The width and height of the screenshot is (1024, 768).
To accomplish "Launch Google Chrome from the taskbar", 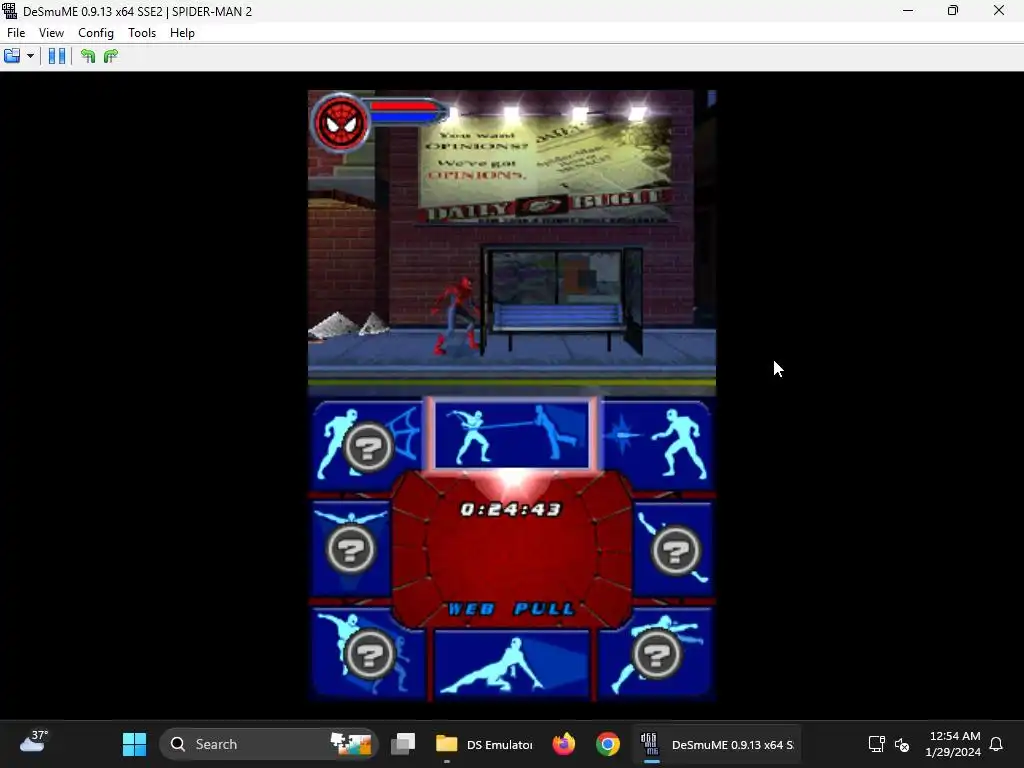I will (x=607, y=744).
